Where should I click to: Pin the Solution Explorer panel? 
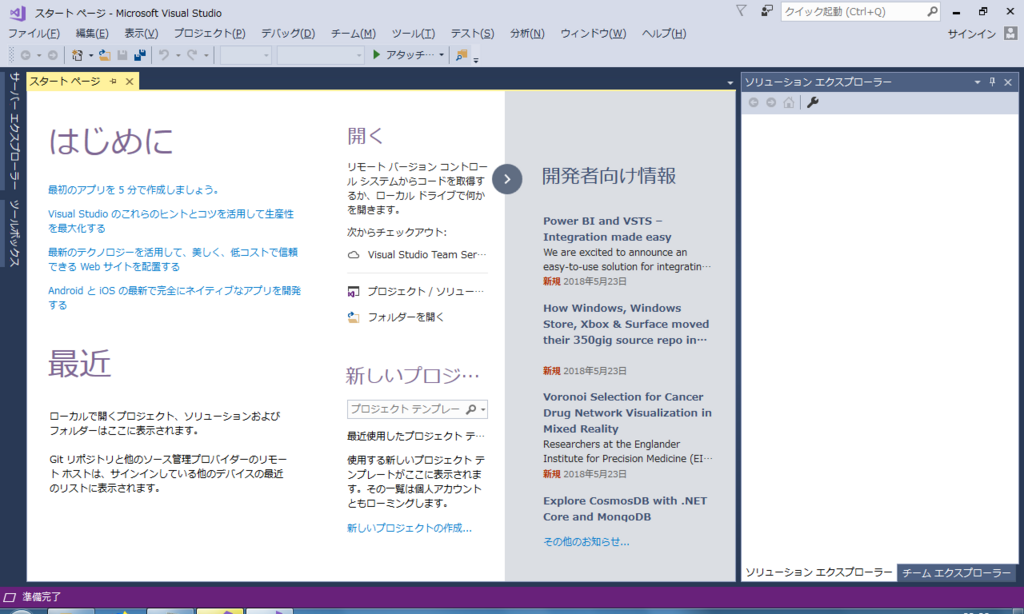click(x=992, y=81)
